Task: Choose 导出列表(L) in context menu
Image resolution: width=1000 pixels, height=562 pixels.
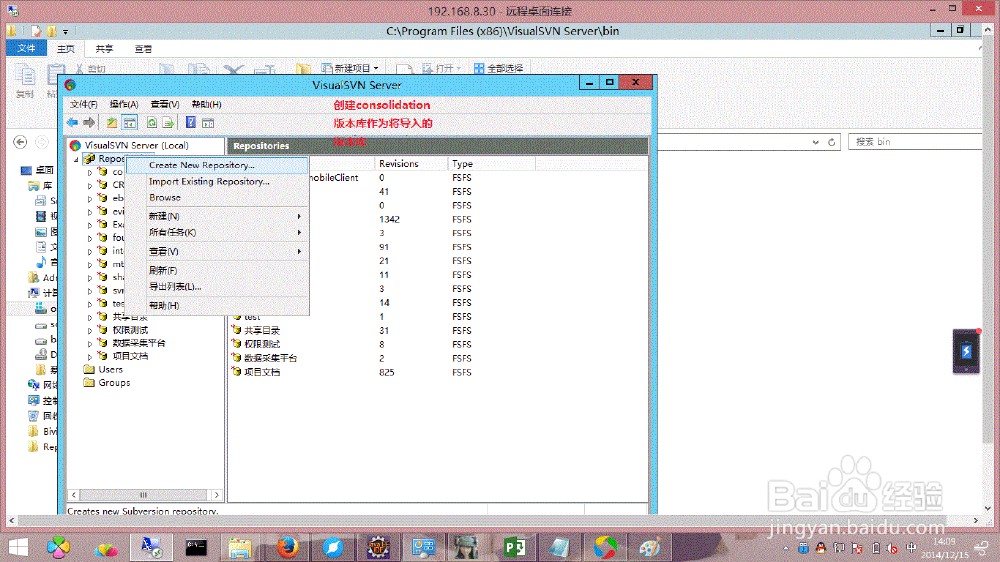Action: pos(217,286)
